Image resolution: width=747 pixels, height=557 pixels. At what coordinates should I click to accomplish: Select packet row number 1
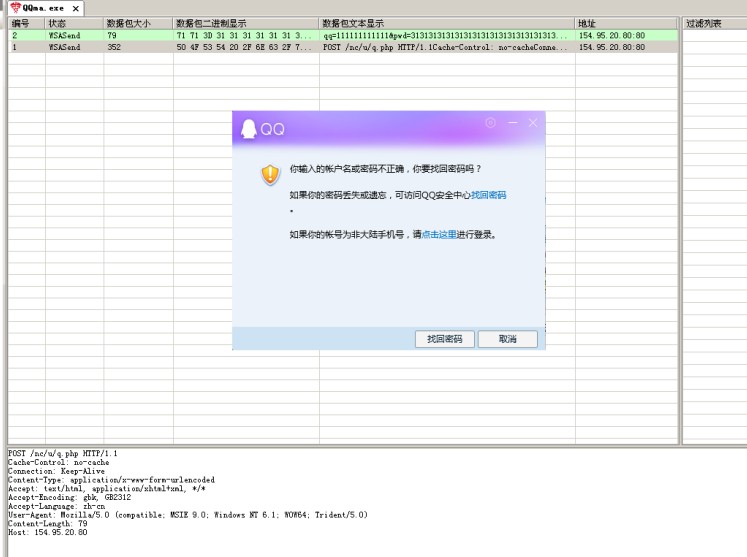(x=343, y=47)
